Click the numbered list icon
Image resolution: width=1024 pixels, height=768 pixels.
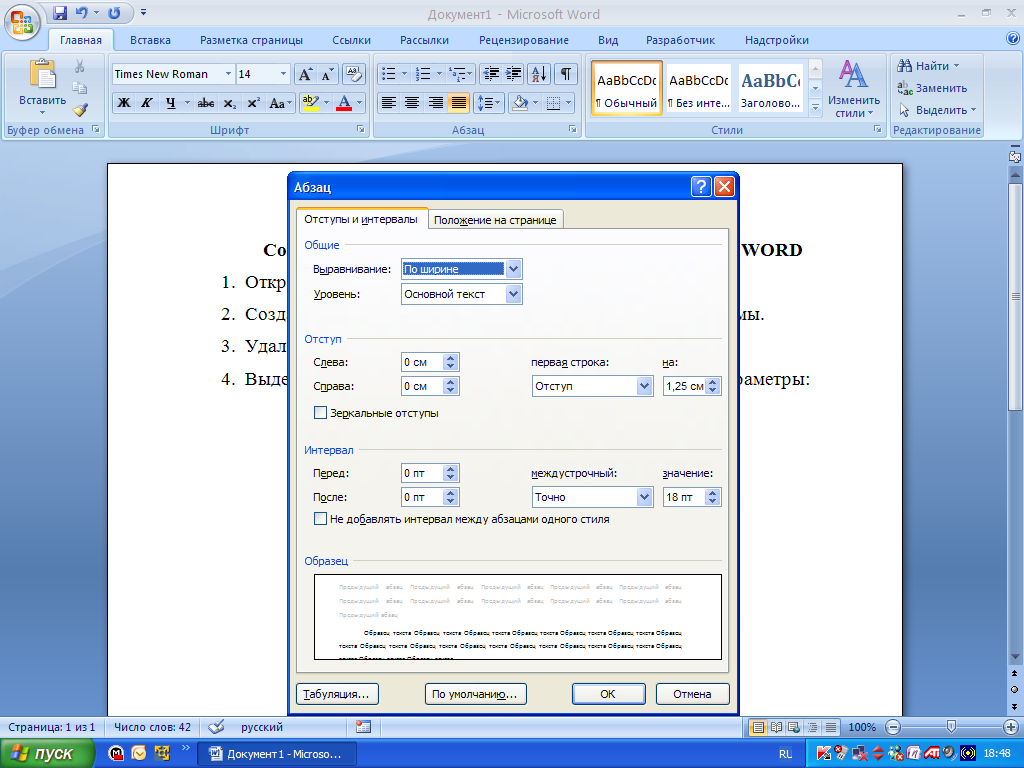pos(423,74)
